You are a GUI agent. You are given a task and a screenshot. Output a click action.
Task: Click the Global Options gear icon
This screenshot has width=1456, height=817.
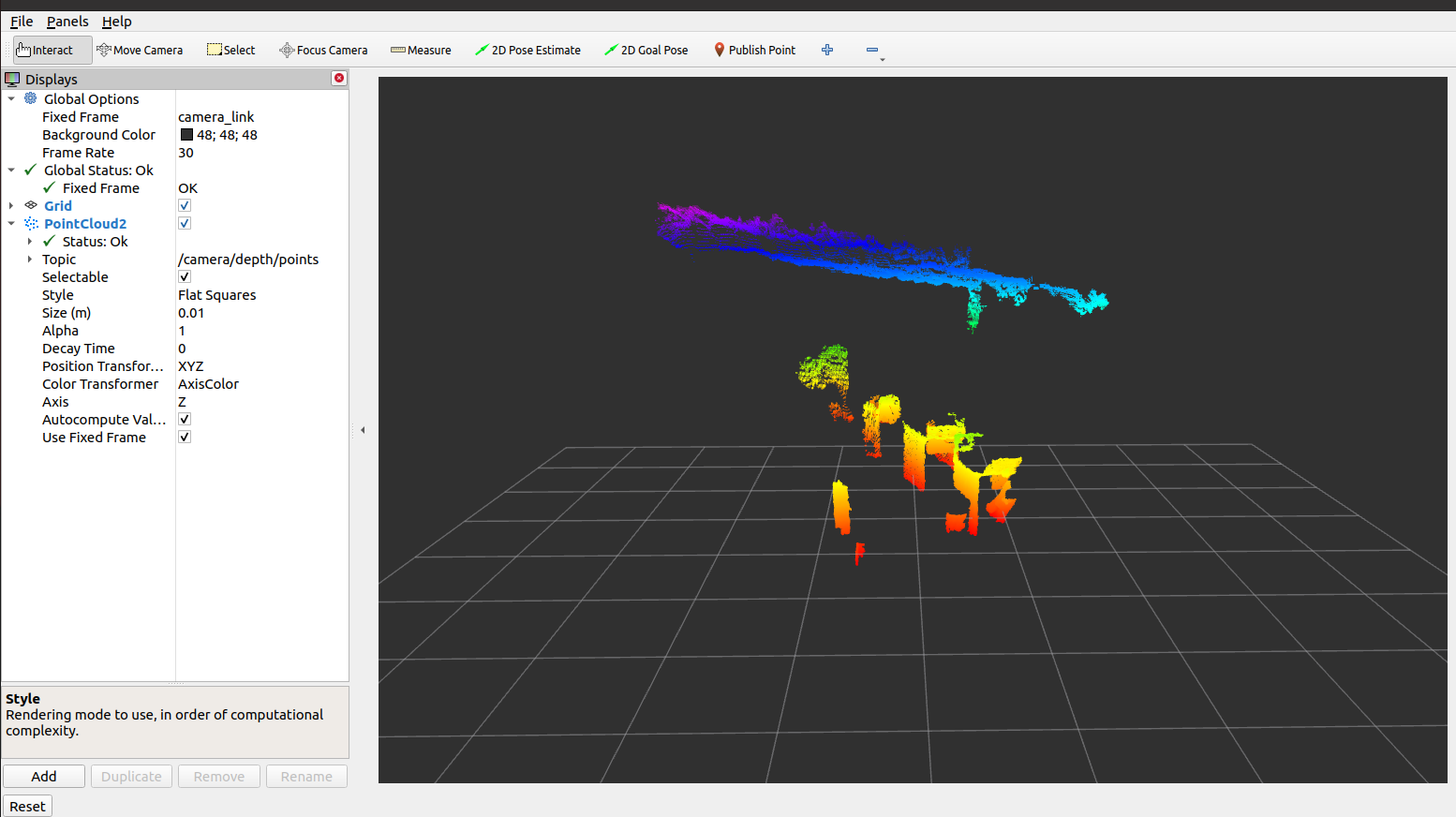point(31,98)
